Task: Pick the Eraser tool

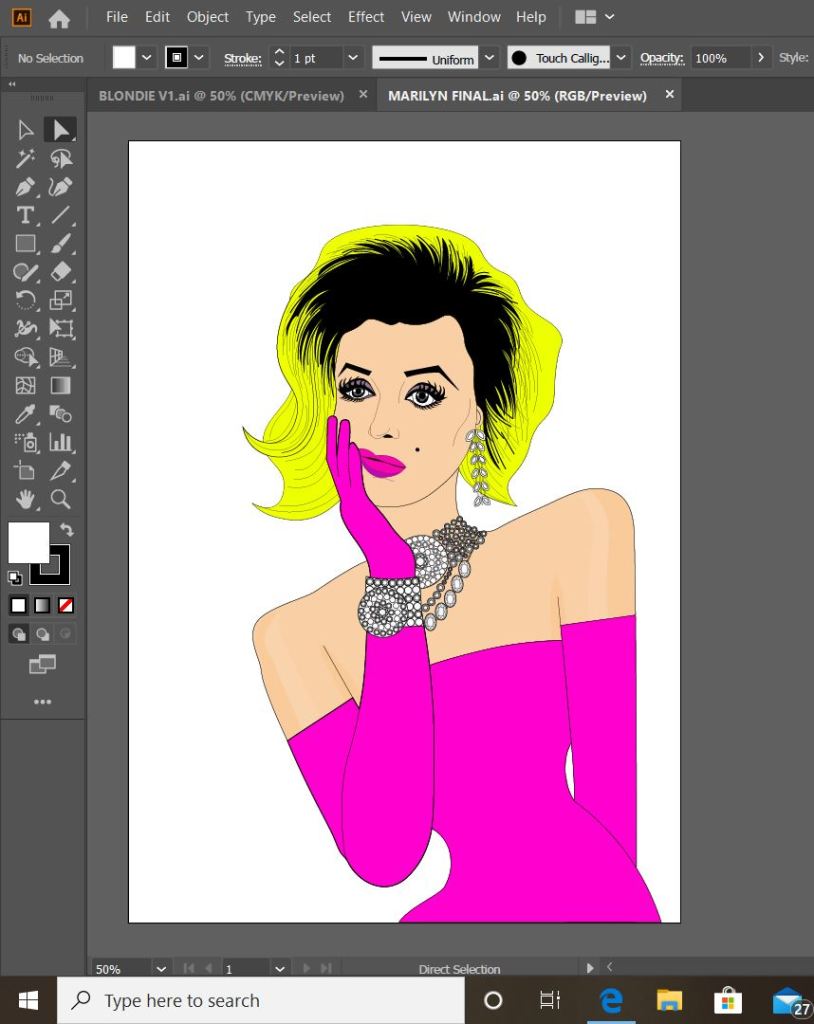Action: tap(61, 272)
